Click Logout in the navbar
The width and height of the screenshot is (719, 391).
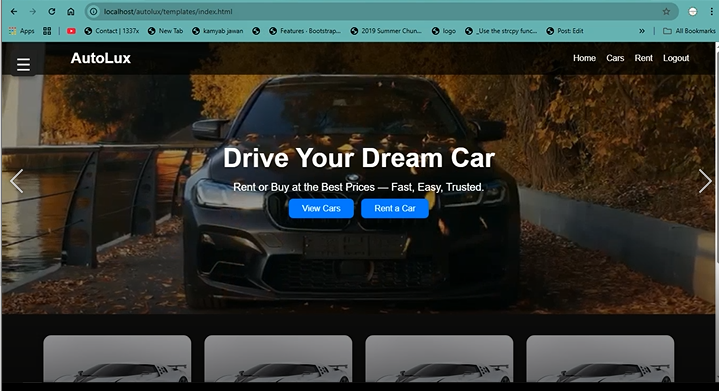click(x=676, y=58)
